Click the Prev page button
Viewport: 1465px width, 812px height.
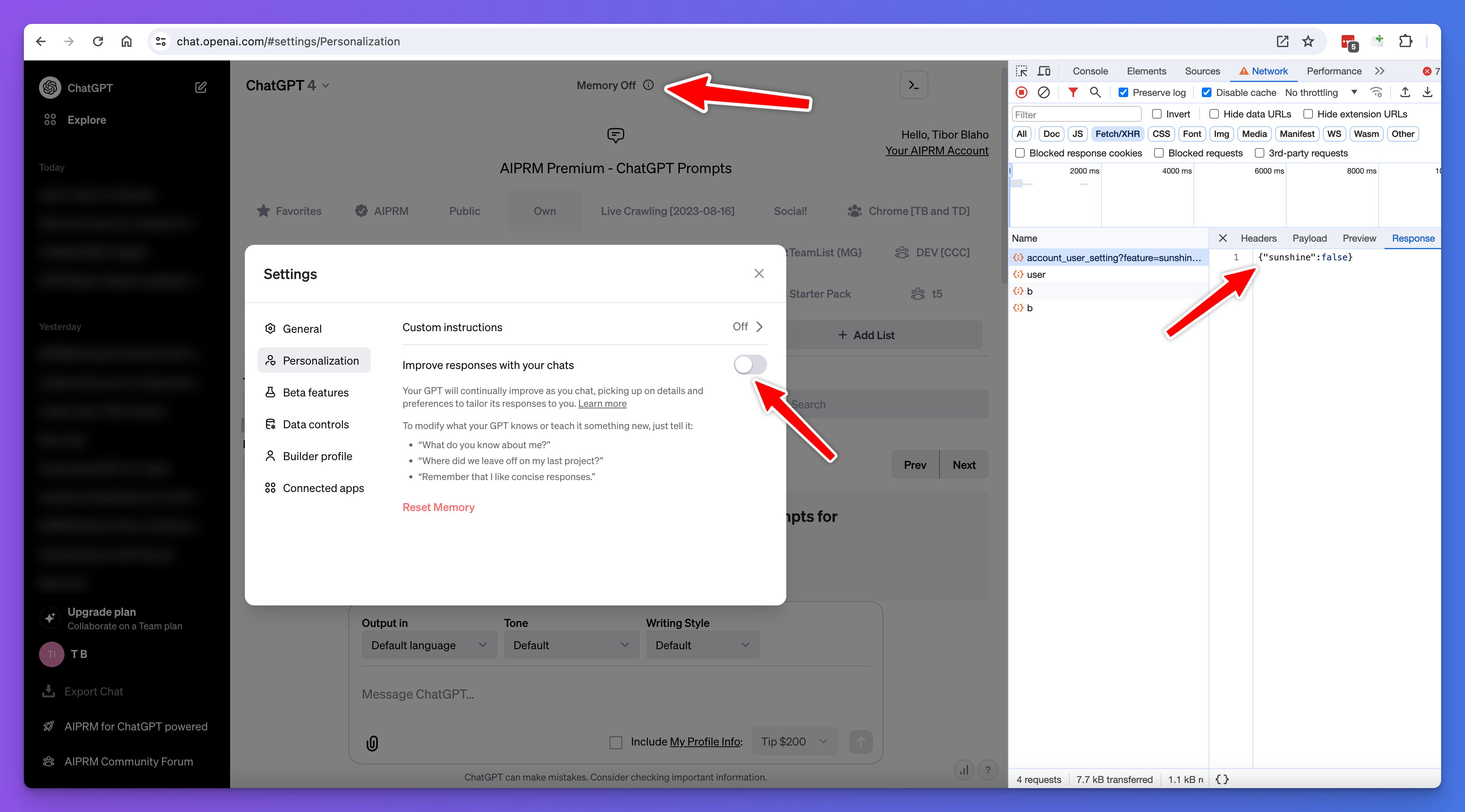pos(915,465)
